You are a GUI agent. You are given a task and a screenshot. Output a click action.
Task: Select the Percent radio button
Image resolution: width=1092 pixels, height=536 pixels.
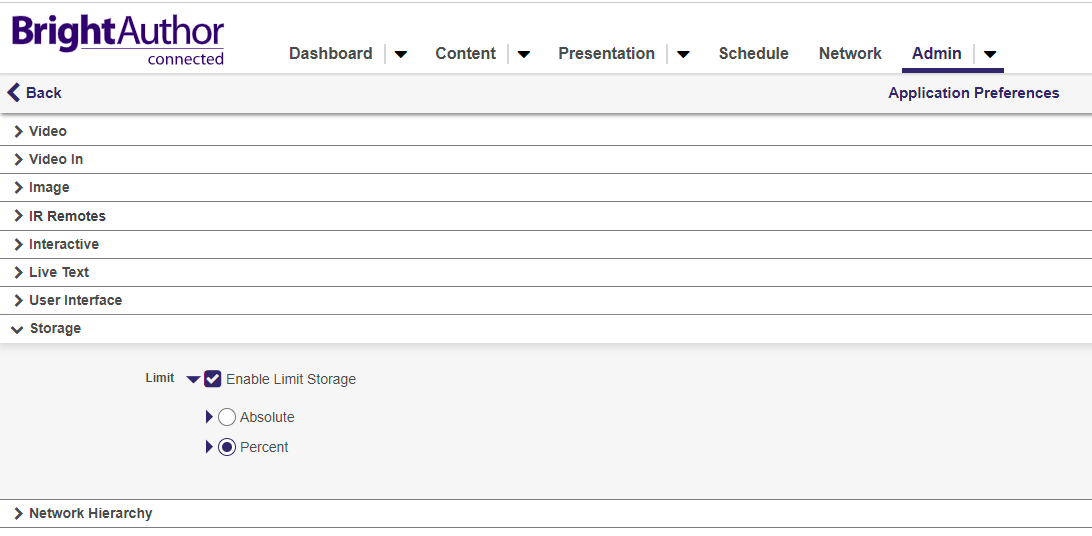tap(227, 447)
